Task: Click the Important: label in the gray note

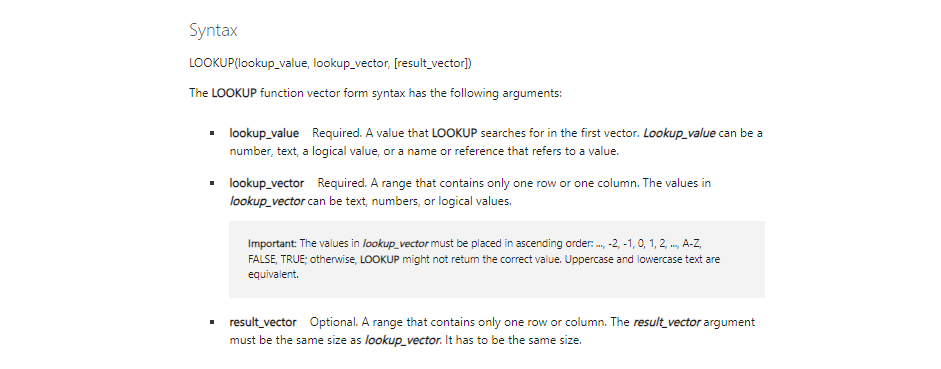Action: pyautogui.click(x=272, y=244)
